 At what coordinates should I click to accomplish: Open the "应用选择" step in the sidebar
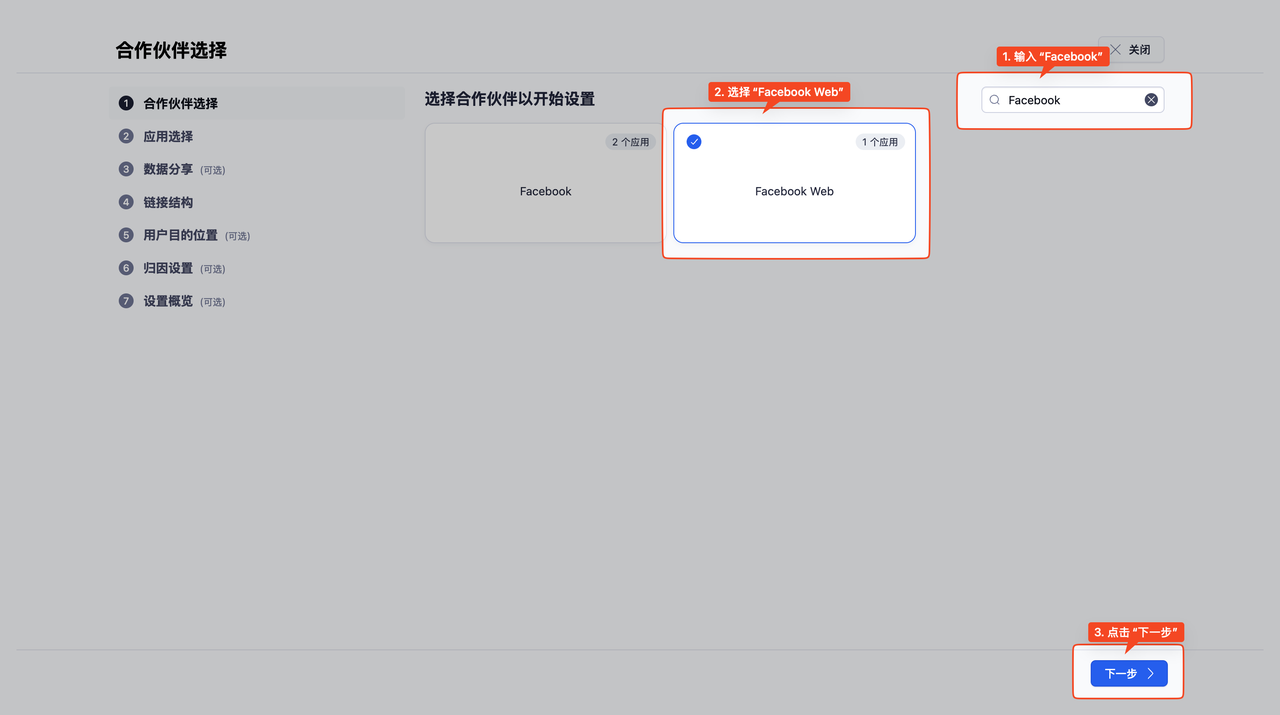pos(167,136)
